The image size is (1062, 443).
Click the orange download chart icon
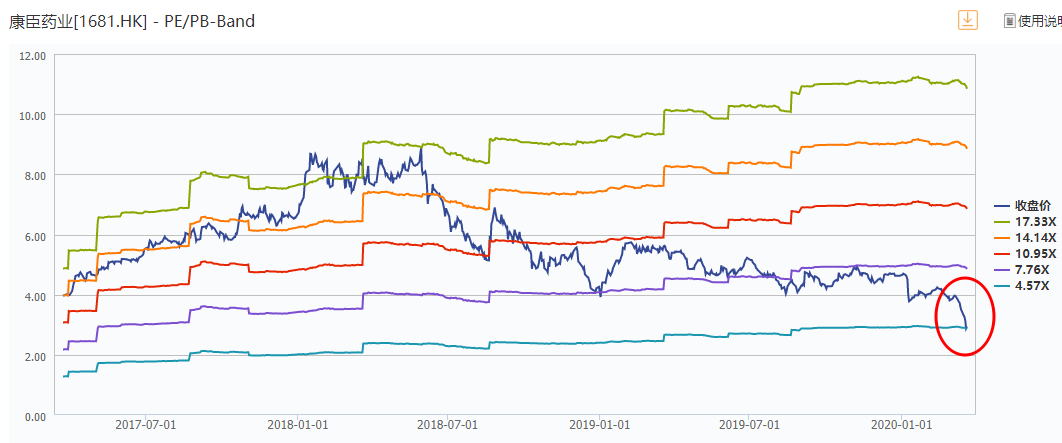pyautogui.click(x=967, y=20)
